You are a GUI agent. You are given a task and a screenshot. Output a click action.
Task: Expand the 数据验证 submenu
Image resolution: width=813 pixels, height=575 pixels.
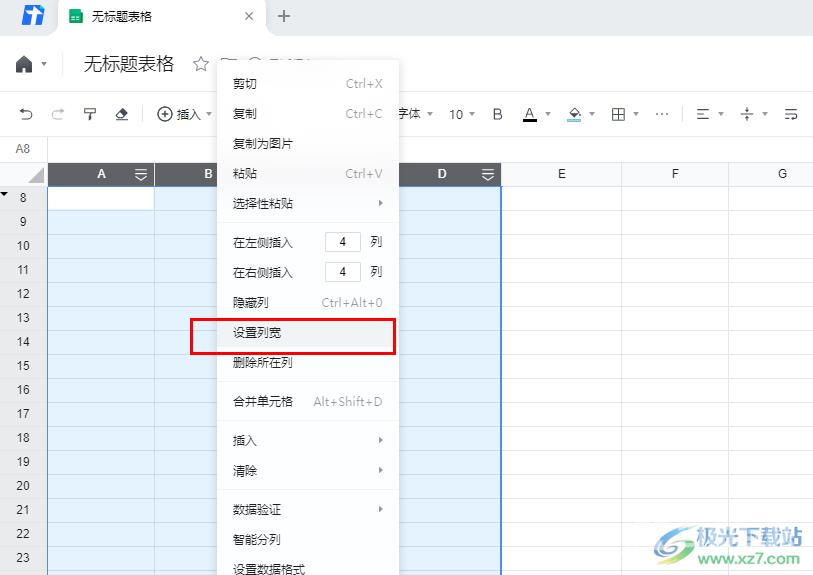tap(308, 510)
